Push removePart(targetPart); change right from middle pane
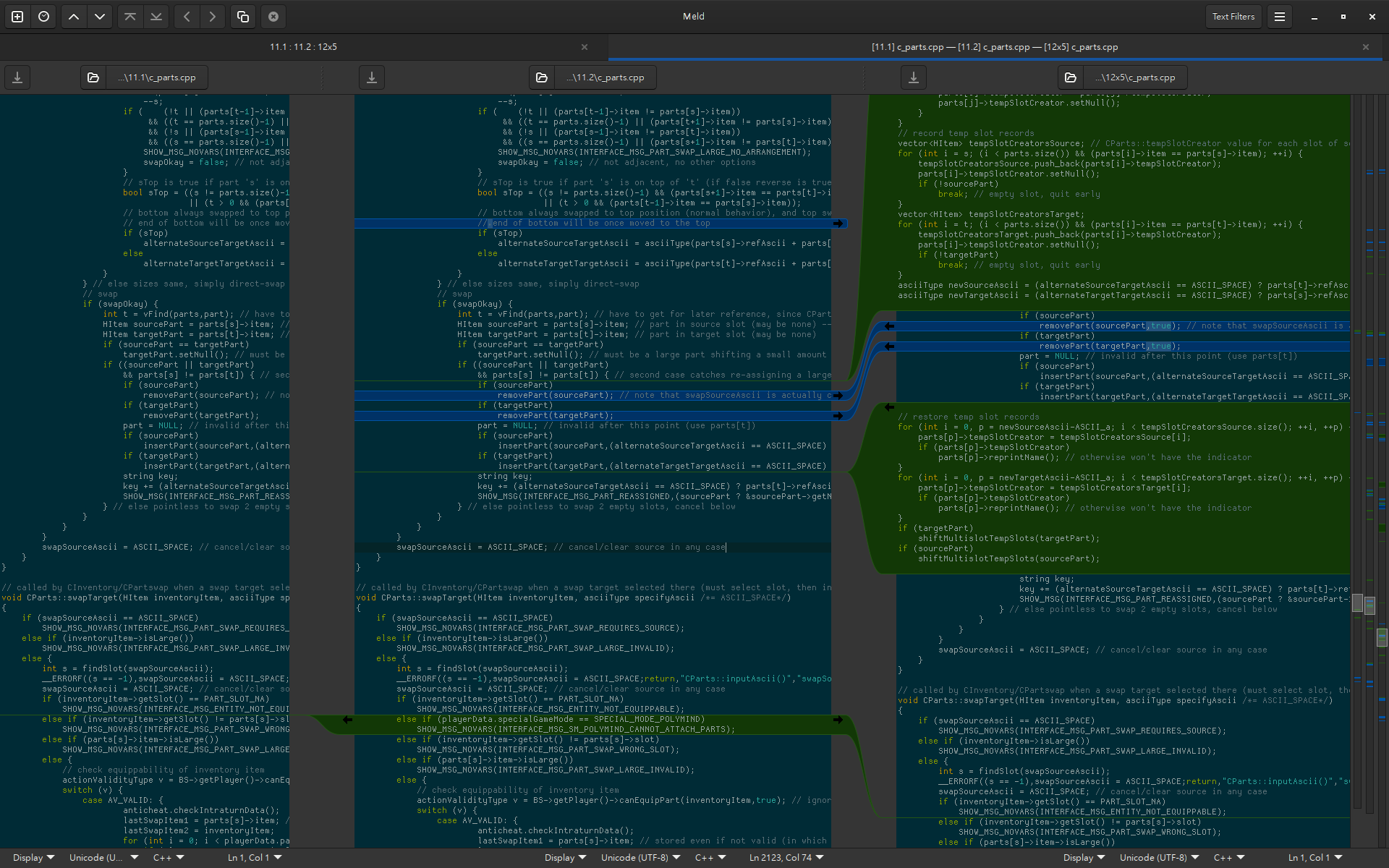The image size is (1389, 868). click(838, 416)
